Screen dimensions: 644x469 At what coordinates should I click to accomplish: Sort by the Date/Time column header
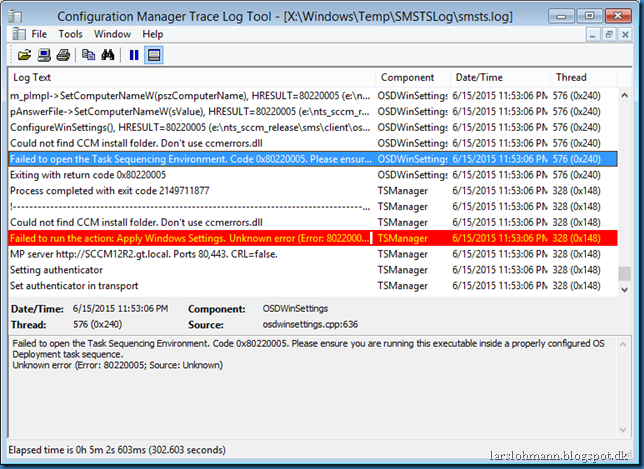click(x=501, y=78)
